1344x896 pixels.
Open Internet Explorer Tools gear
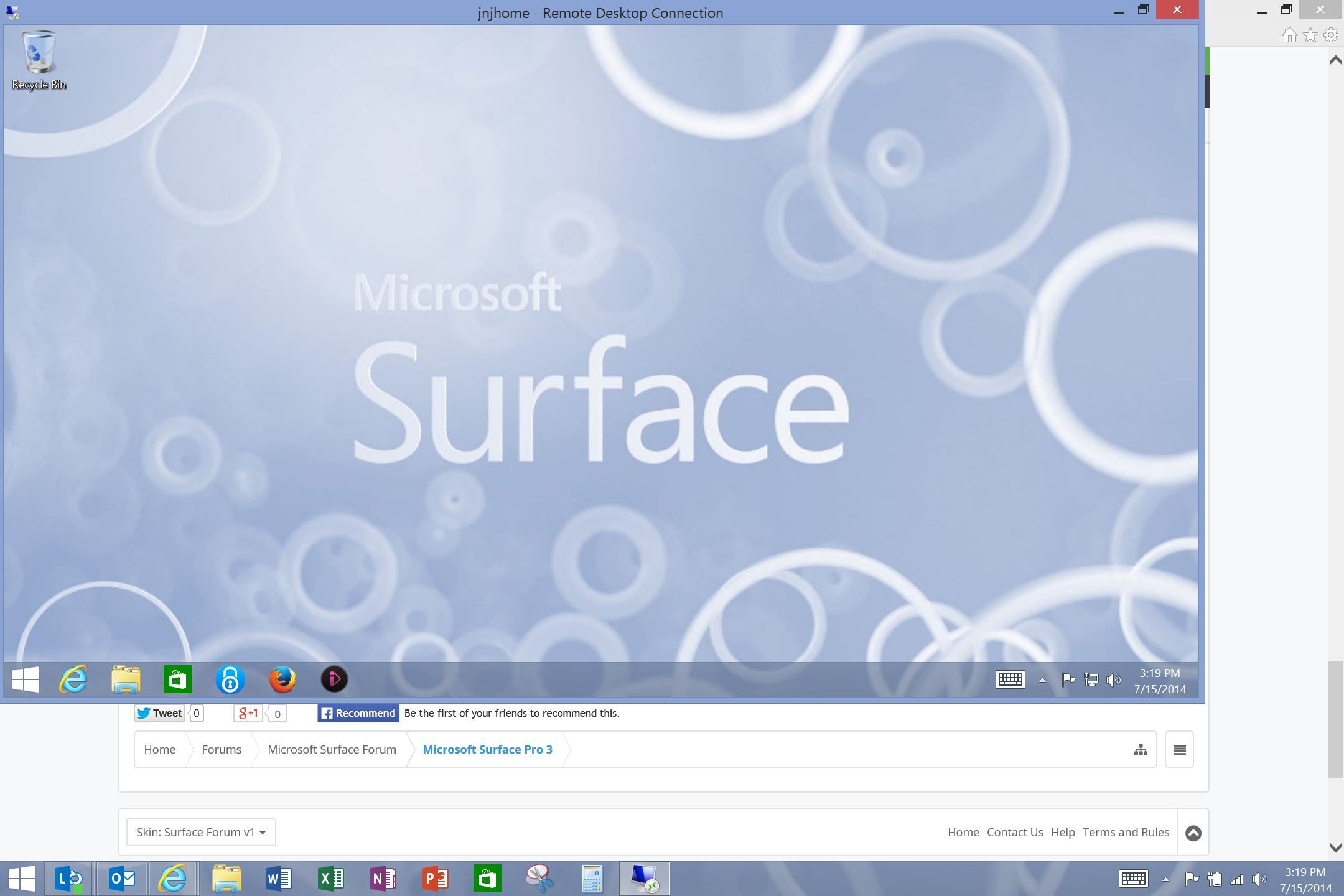(1330, 35)
